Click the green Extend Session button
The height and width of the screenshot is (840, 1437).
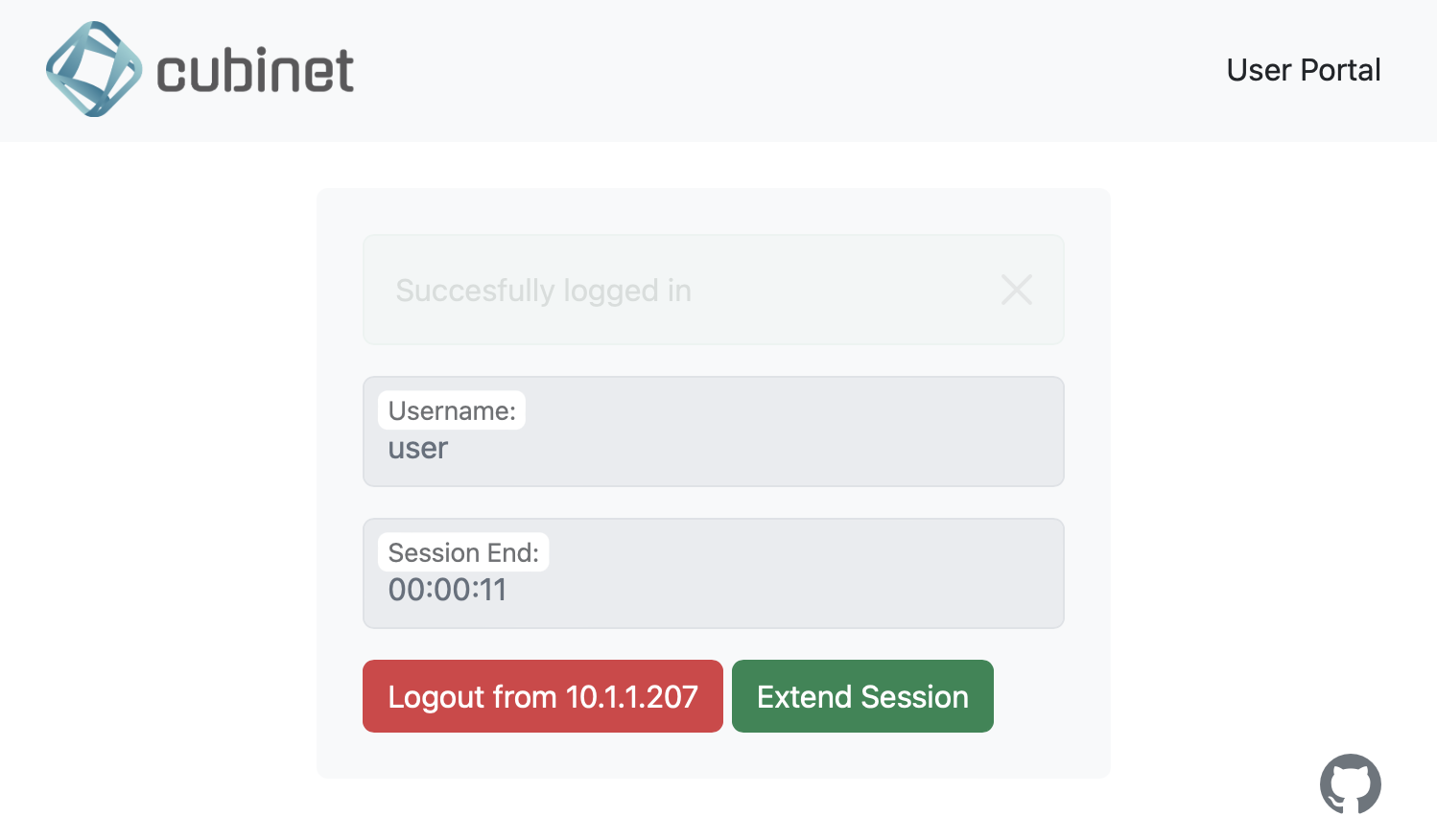(862, 696)
